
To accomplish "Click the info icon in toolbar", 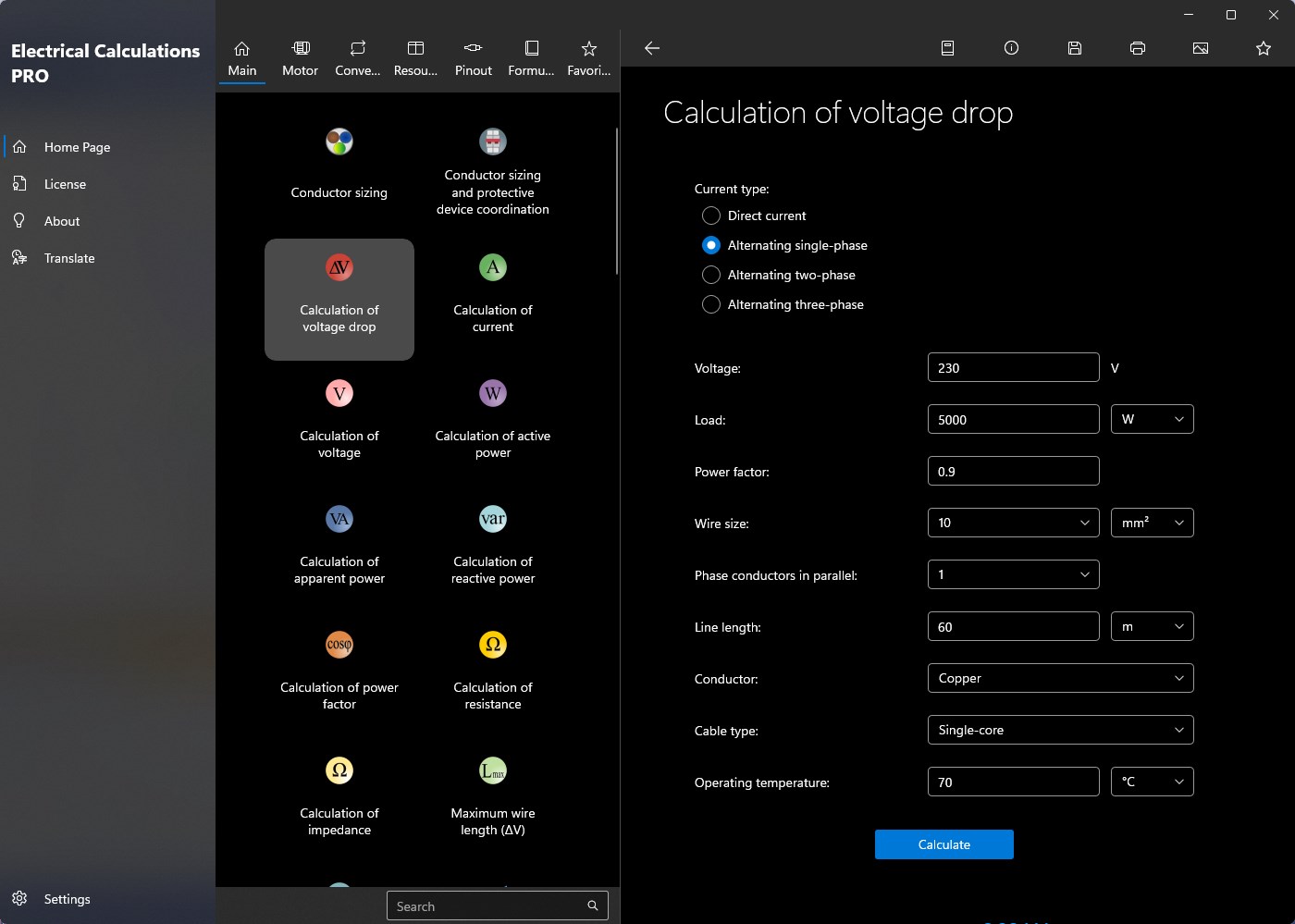I will [1011, 48].
